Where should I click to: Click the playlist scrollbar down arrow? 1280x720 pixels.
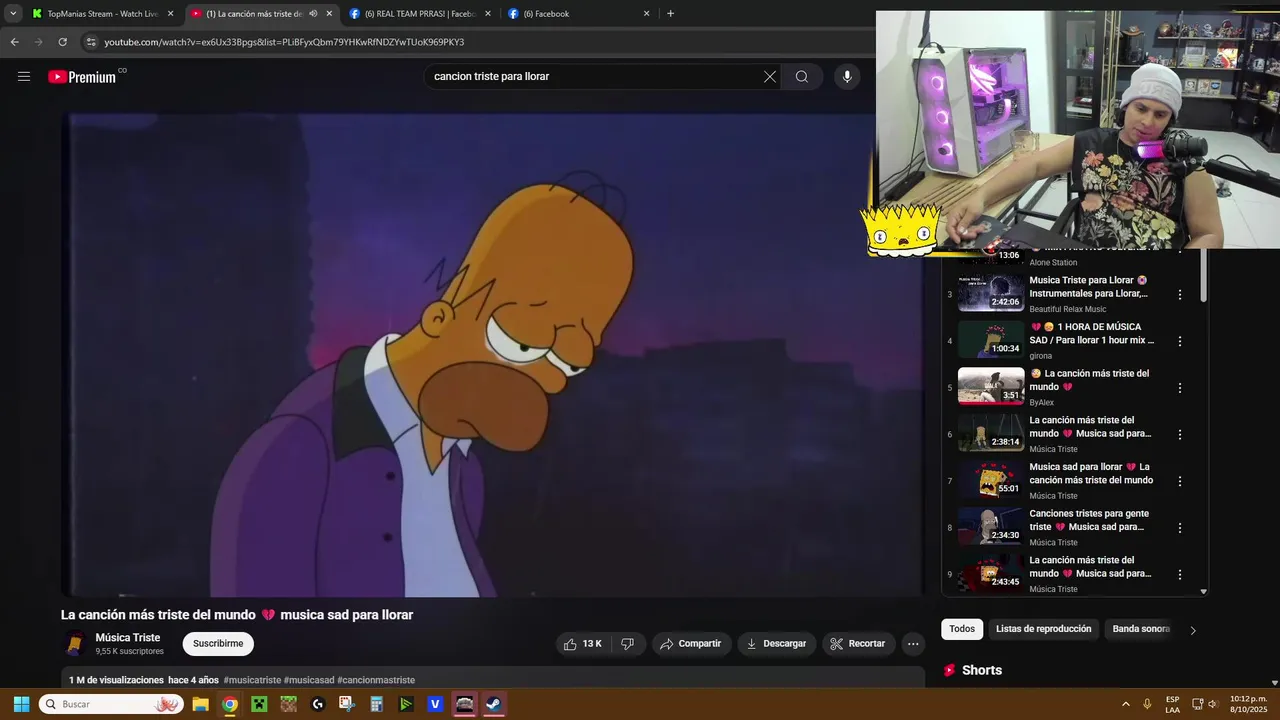pos(1203,592)
